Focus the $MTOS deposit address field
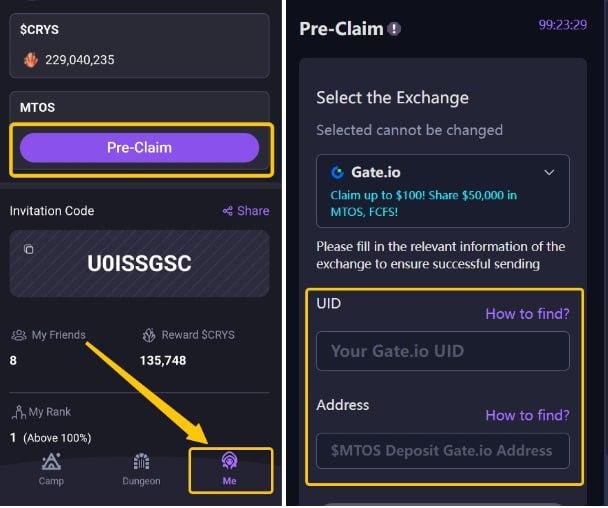This screenshot has height=508, width=608. point(442,451)
